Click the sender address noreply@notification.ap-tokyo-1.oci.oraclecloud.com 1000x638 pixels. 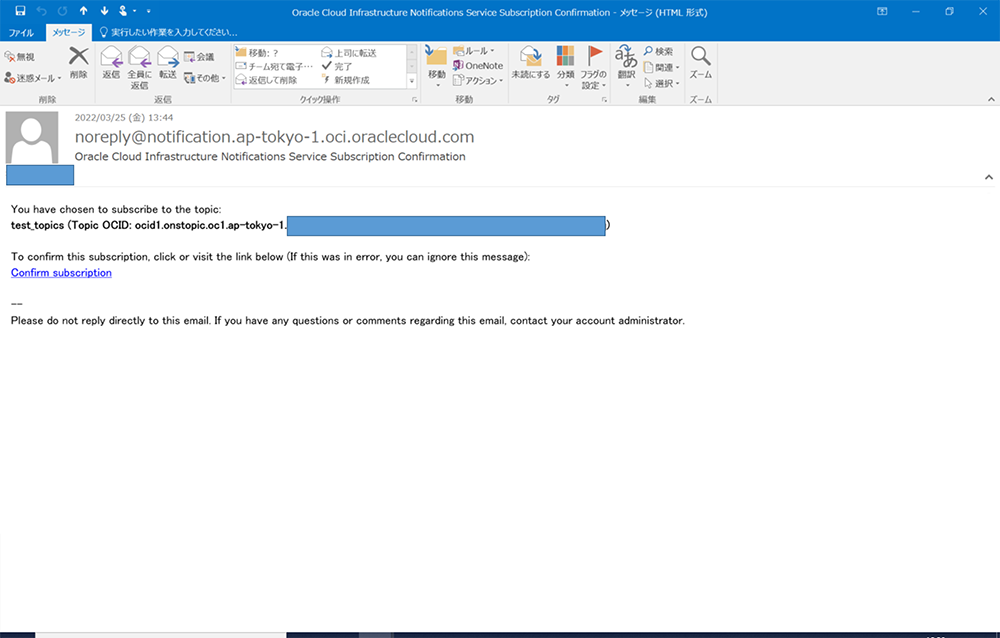pyautogui.click(x=274, y=137)
